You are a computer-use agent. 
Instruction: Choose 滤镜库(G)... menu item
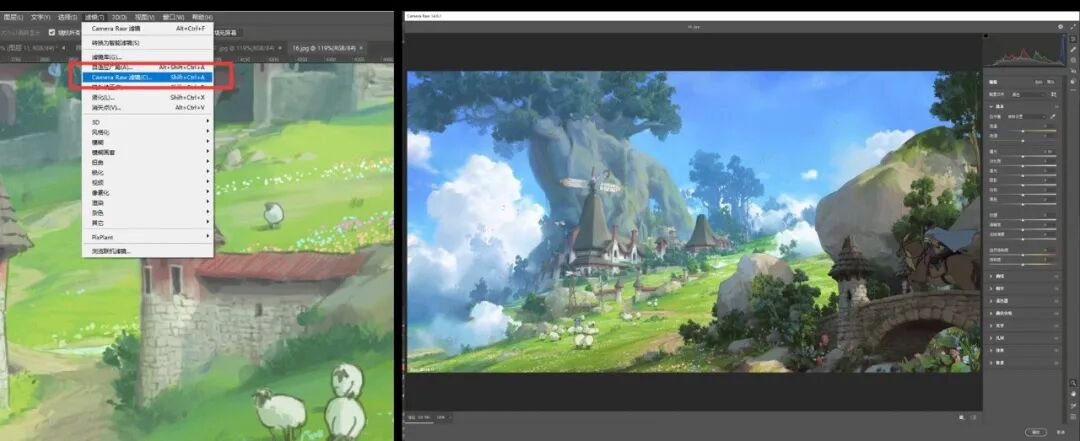tap(147, 57)
